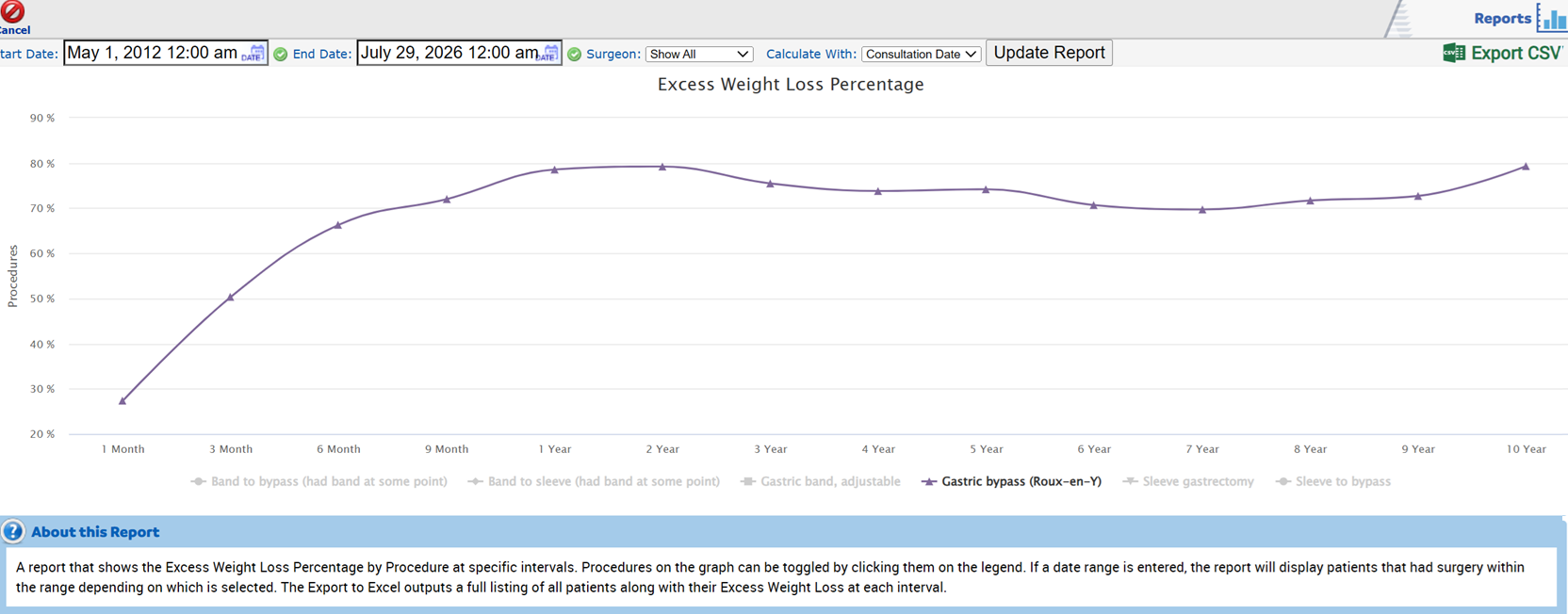1568x614 pixels.
Task: Click the 20 % axis label
Action: click(x=42, y=434)
